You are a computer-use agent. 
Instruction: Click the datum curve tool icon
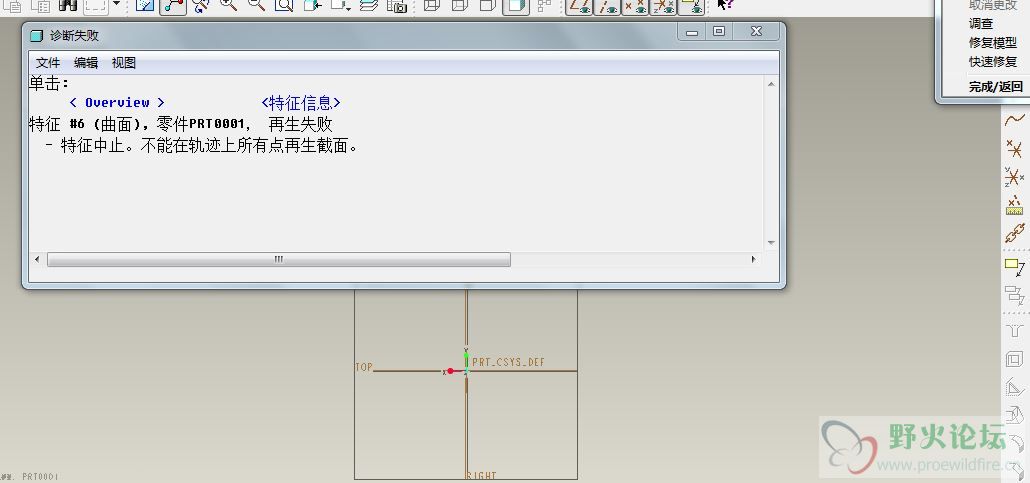pos(1014,120)
